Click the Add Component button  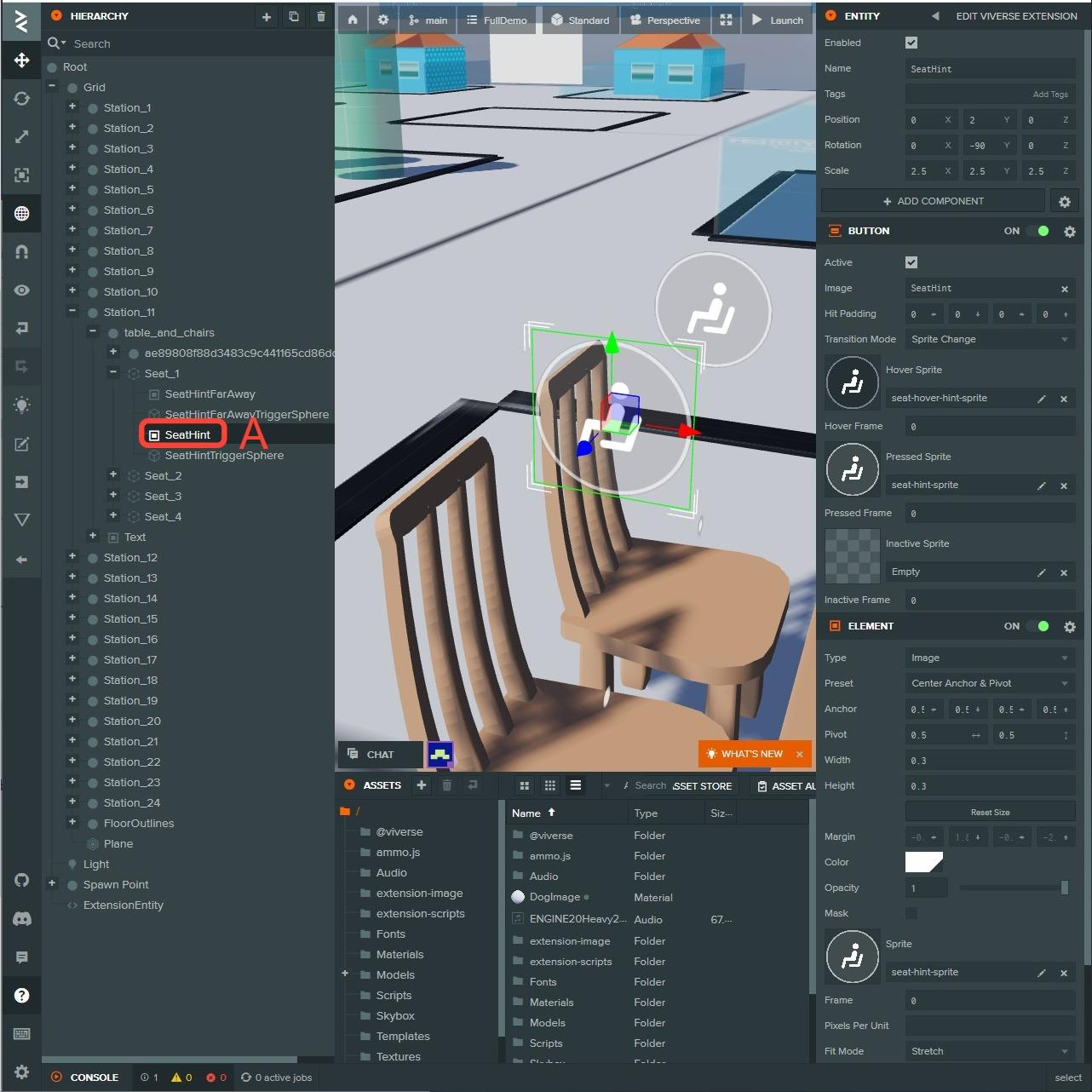pos(933,201)
